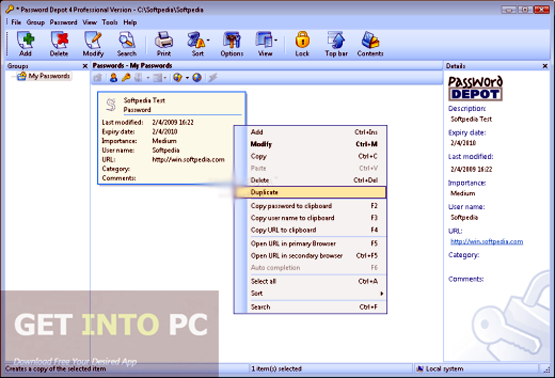
Task: Close the Details panel
Action: pyautogui.click(x=545, y=66)
